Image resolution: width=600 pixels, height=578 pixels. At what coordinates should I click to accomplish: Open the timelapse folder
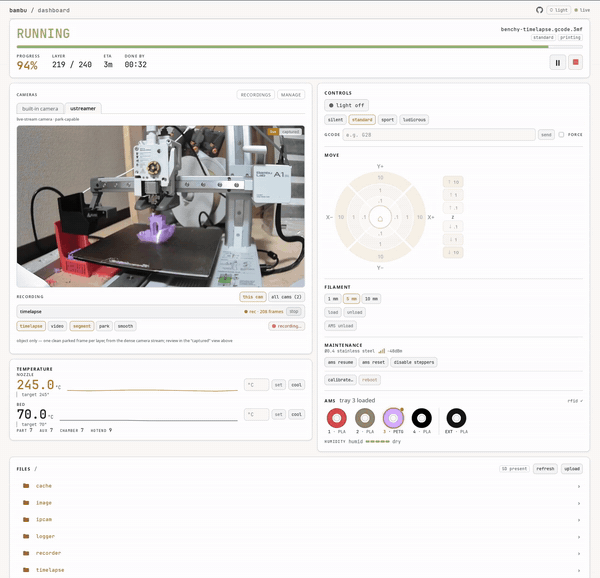50,570
